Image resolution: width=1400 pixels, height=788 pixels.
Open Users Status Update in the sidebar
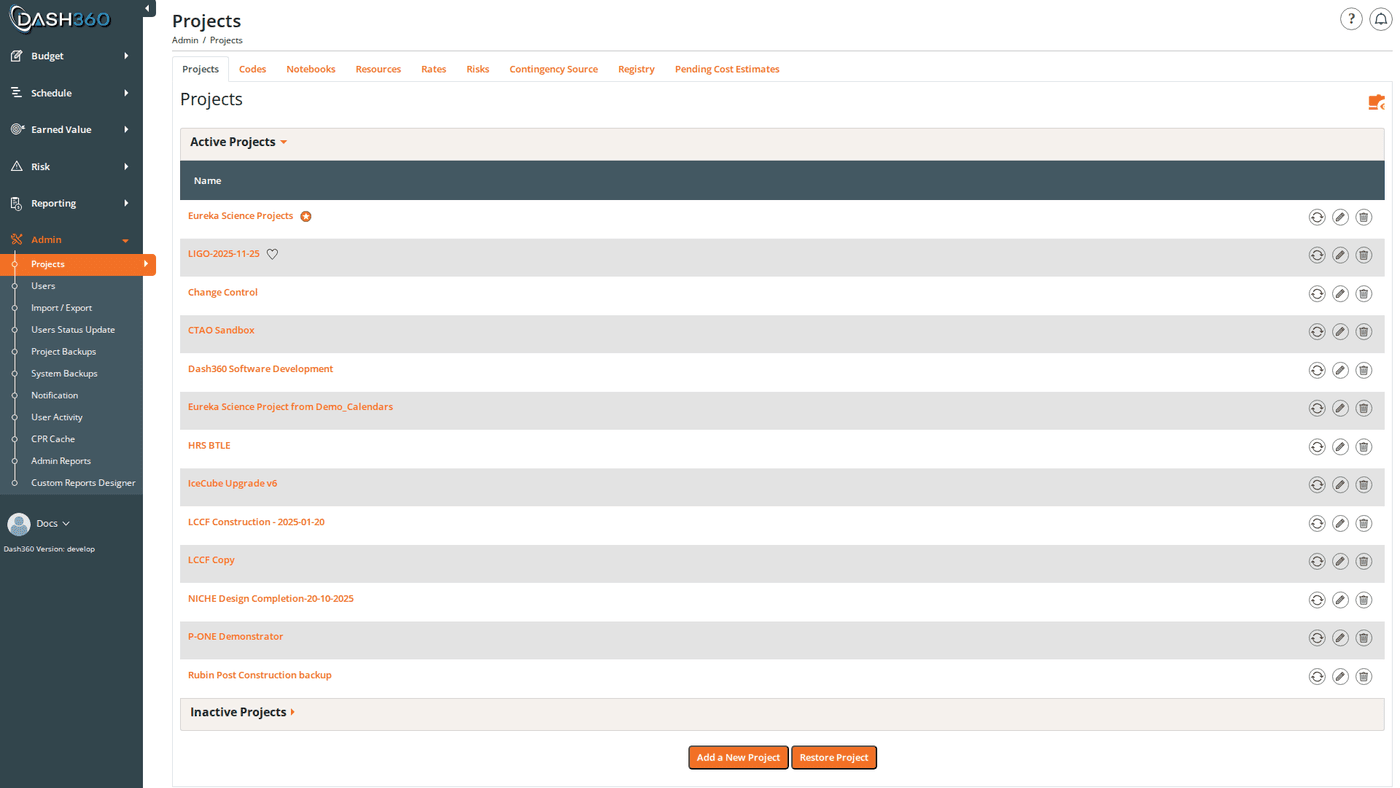pyautogui.click(x=73, y=330)
